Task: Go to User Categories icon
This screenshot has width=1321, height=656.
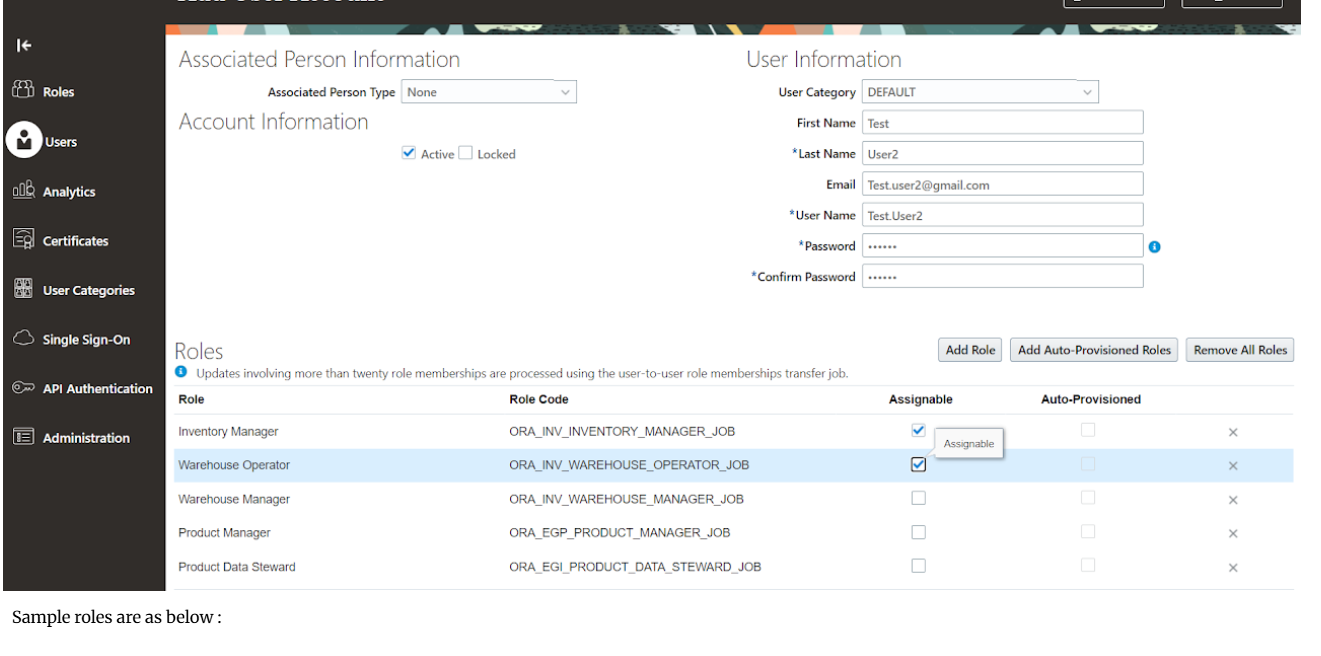Action: (24, 289)
